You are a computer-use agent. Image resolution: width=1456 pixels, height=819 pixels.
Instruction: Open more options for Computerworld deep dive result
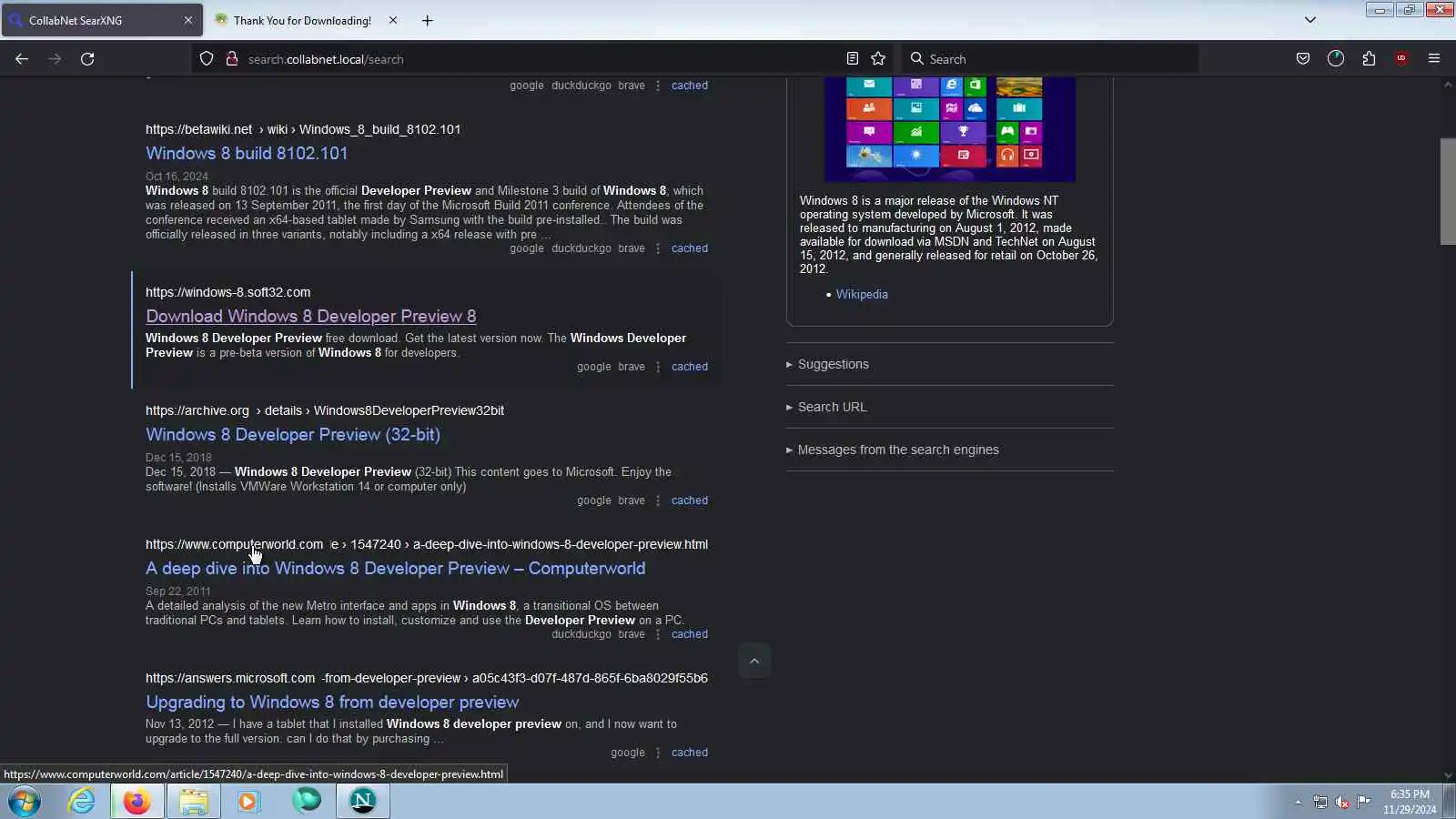[x=658, y=634]
